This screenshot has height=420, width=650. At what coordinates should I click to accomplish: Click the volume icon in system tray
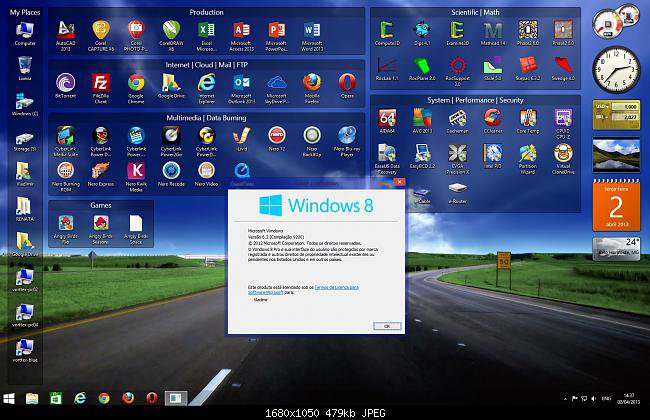(x=594, y=398)
